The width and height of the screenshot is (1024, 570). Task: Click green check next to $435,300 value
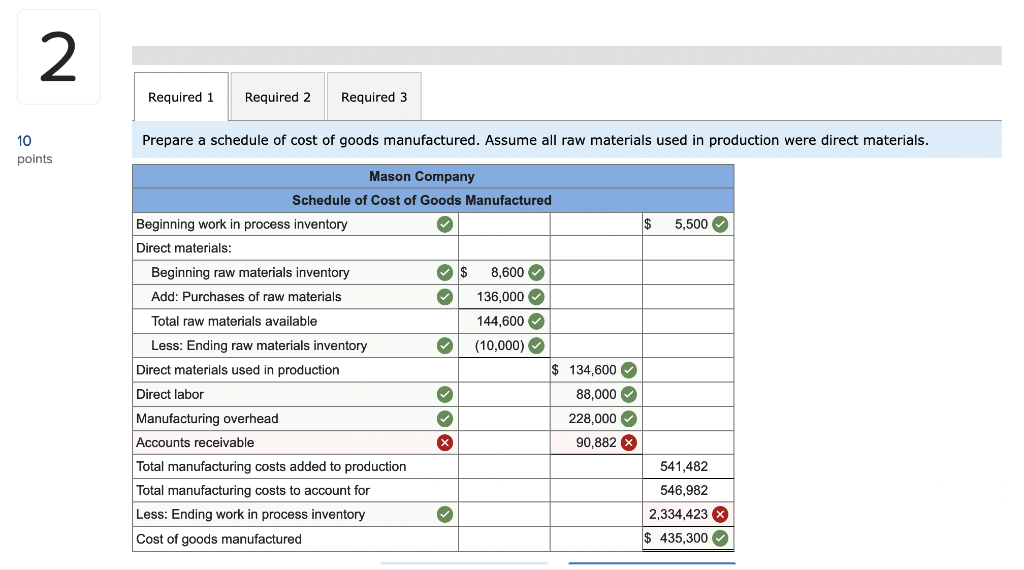pyautogui.click(x=720, y=538)
